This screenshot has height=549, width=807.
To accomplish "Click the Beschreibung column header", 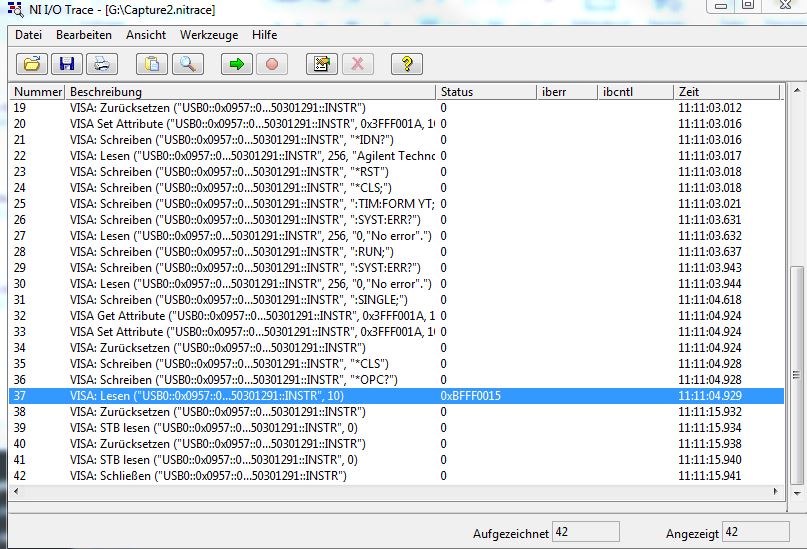I will click(x=250, y=92).
